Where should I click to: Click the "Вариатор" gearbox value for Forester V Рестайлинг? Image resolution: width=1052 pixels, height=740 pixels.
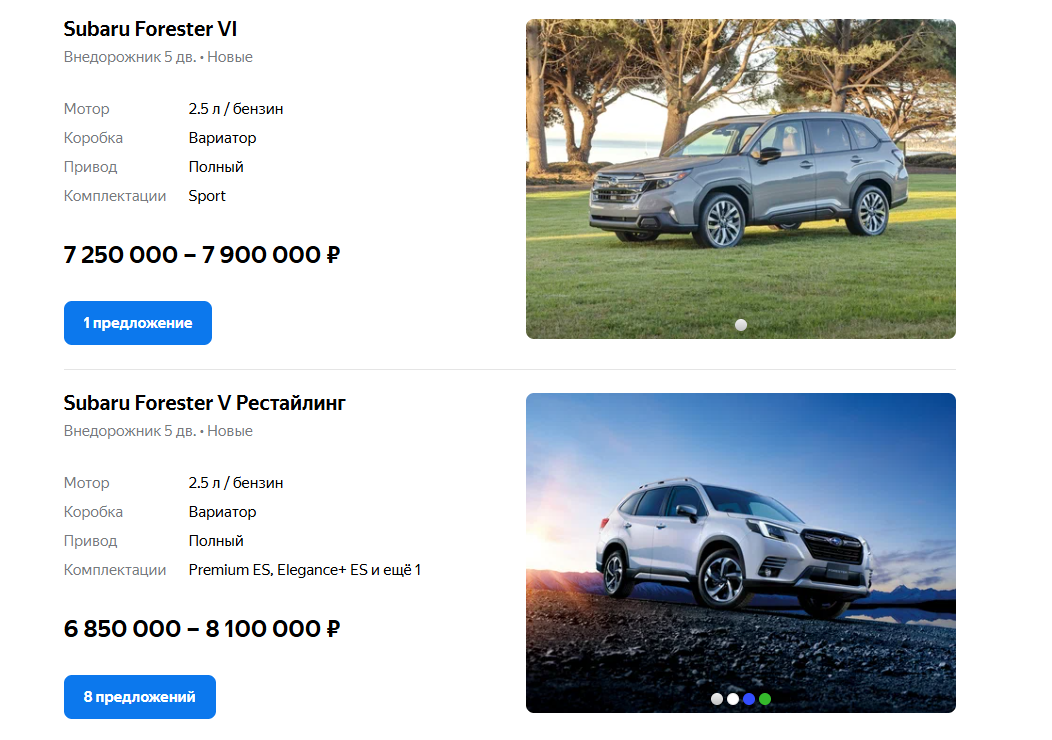tap(222, 512)
